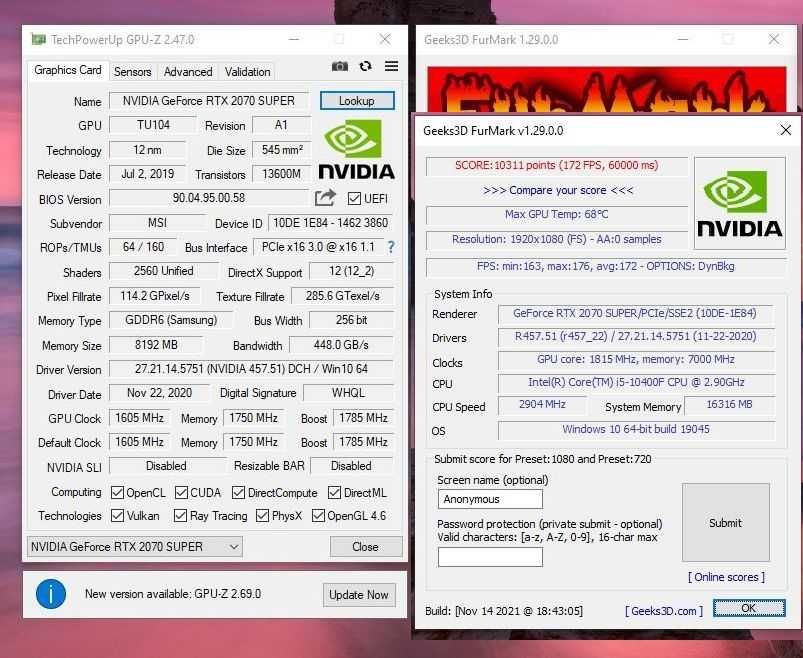Click the NVIDIA logo in GPU-Z

(x=356, y=149)
